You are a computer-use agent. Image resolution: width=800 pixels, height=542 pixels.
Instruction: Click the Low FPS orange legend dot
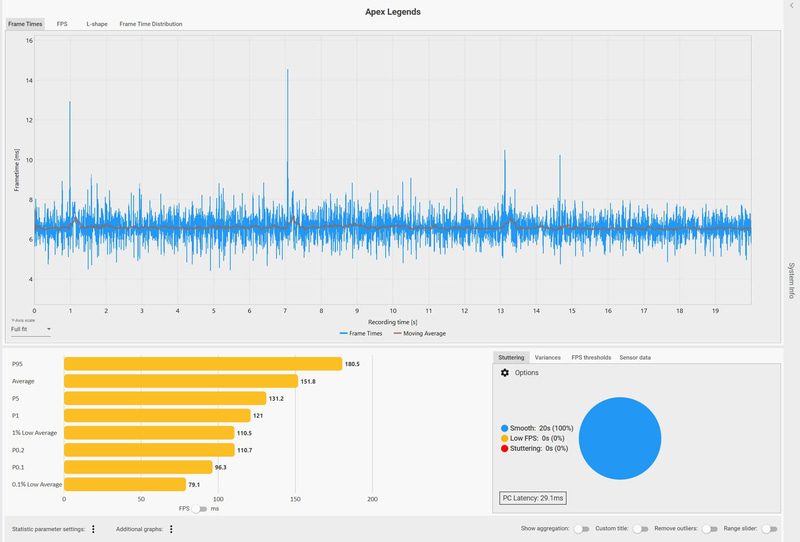click(x=505, y=438)
